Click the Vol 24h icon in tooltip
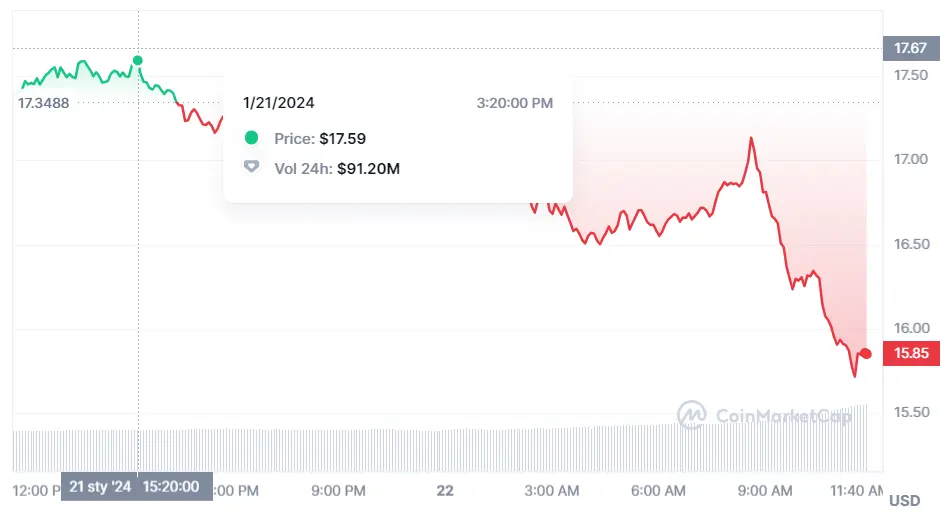Image resolution: width=947 pixels, height=527 pixels. click(x=251, y=168)
